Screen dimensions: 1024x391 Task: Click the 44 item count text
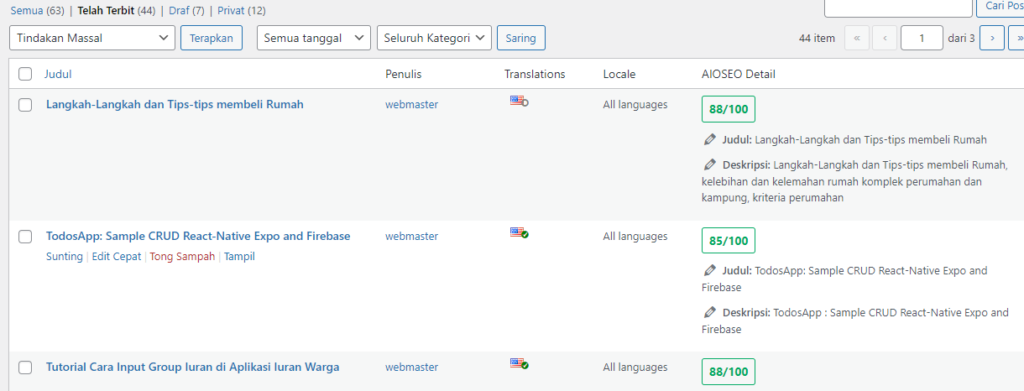coord(816,38)
